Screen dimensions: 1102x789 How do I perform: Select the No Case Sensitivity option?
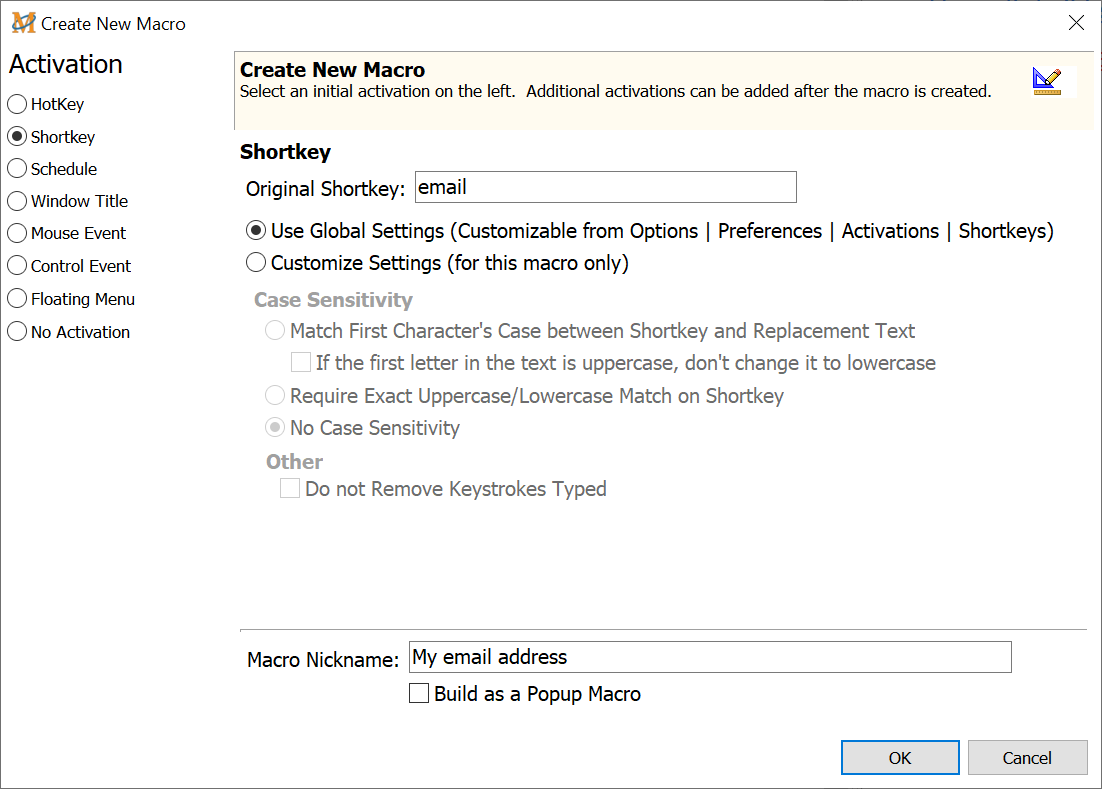click(x=274, y=428)
